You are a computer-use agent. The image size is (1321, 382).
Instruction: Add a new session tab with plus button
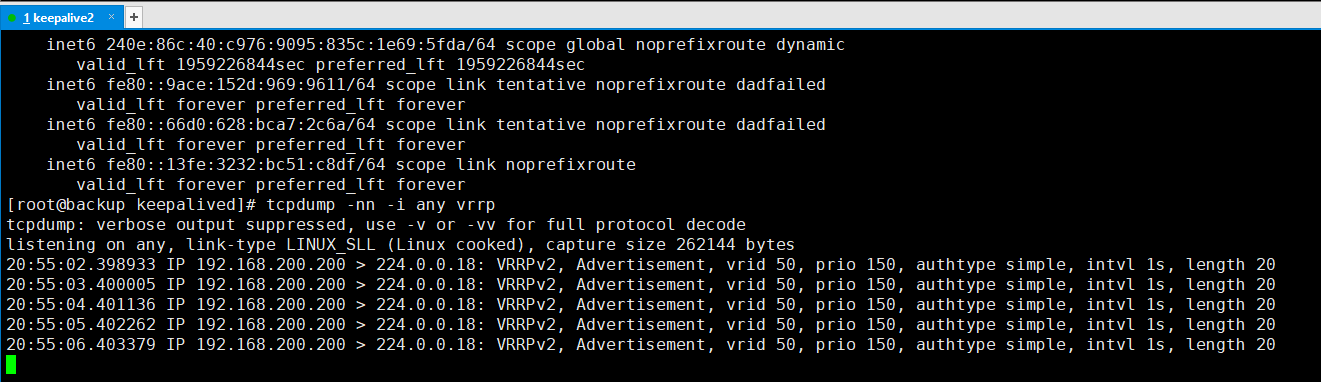[x=134, y=17]
